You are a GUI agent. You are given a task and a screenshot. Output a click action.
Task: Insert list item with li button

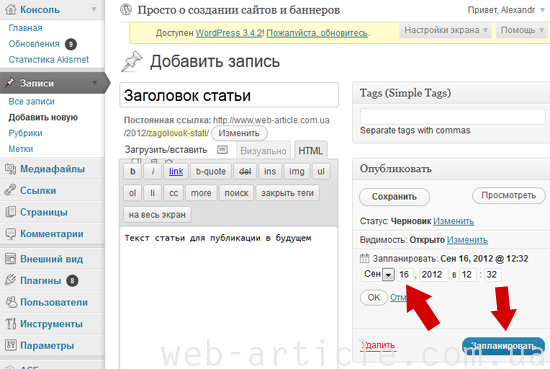point(153,193)
